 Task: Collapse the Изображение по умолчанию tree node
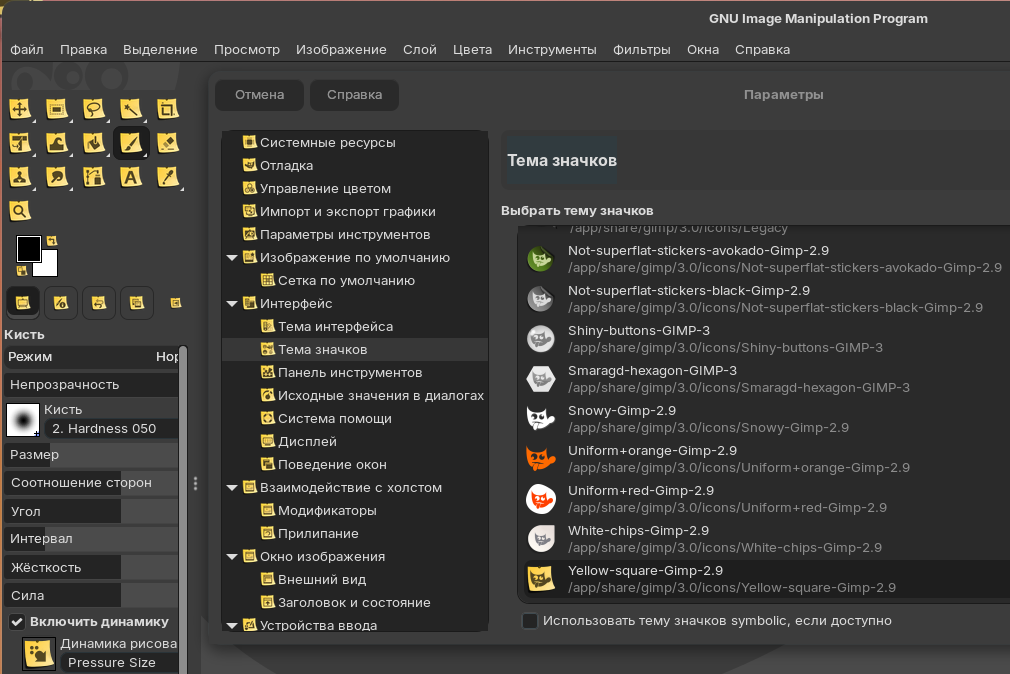click(x=232, y=258)
